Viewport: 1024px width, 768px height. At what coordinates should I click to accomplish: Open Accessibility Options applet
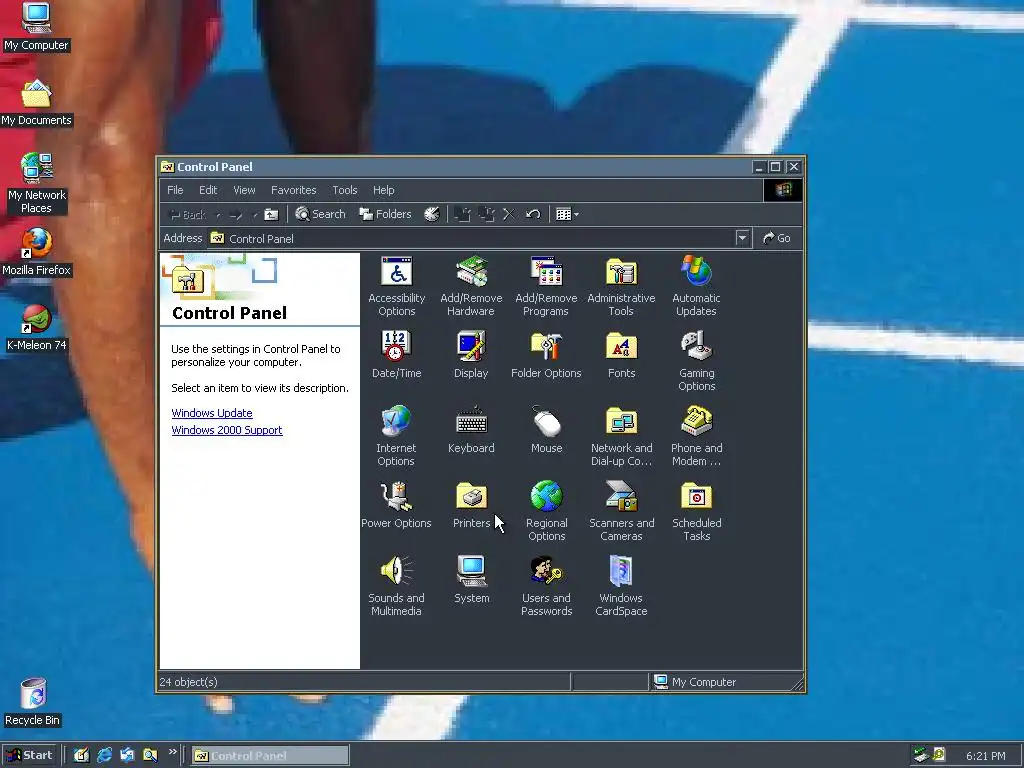pyautogui.click(x=396, y=286)
